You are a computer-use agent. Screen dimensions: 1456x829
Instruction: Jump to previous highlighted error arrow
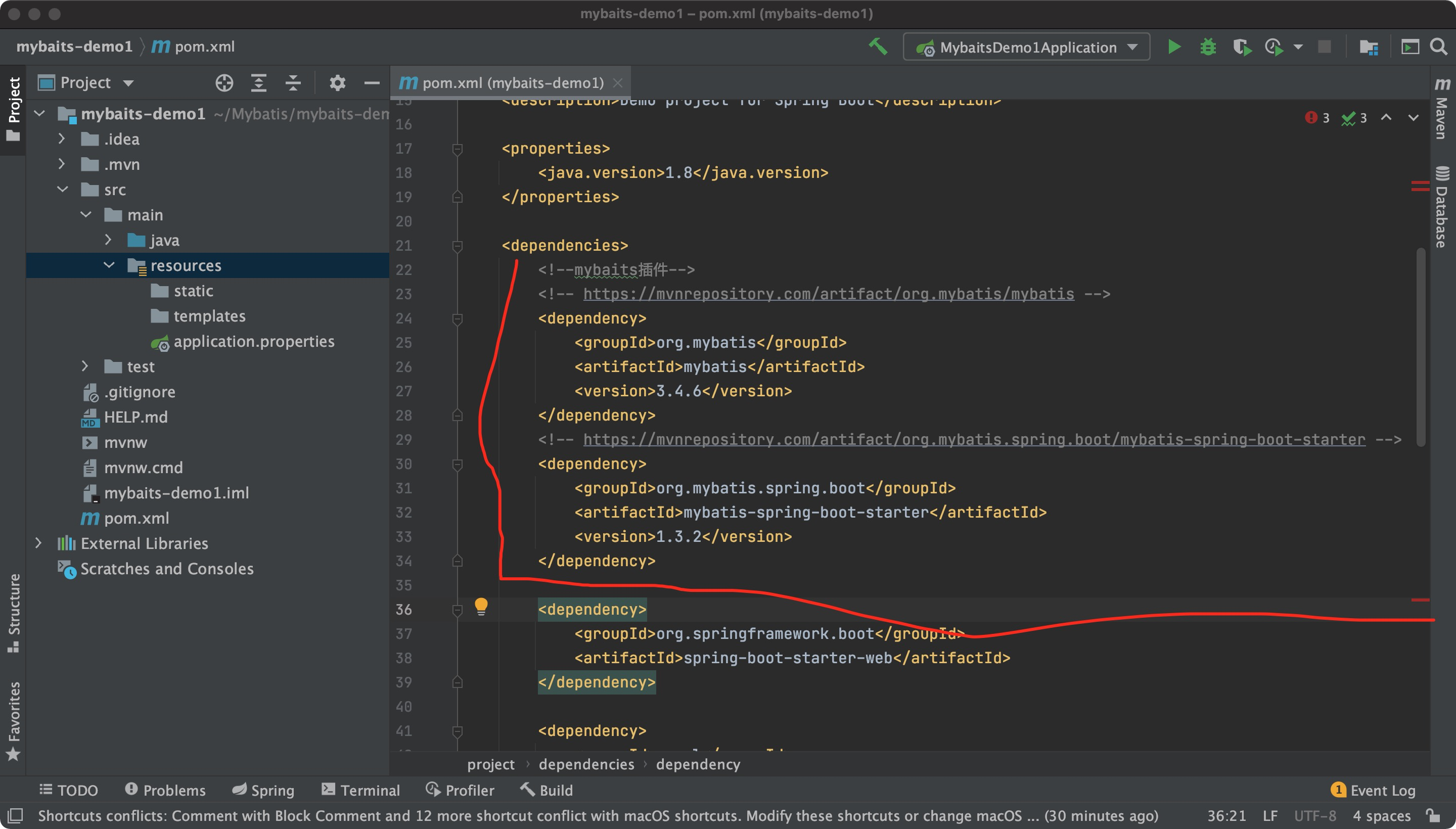coord(1387,117)
